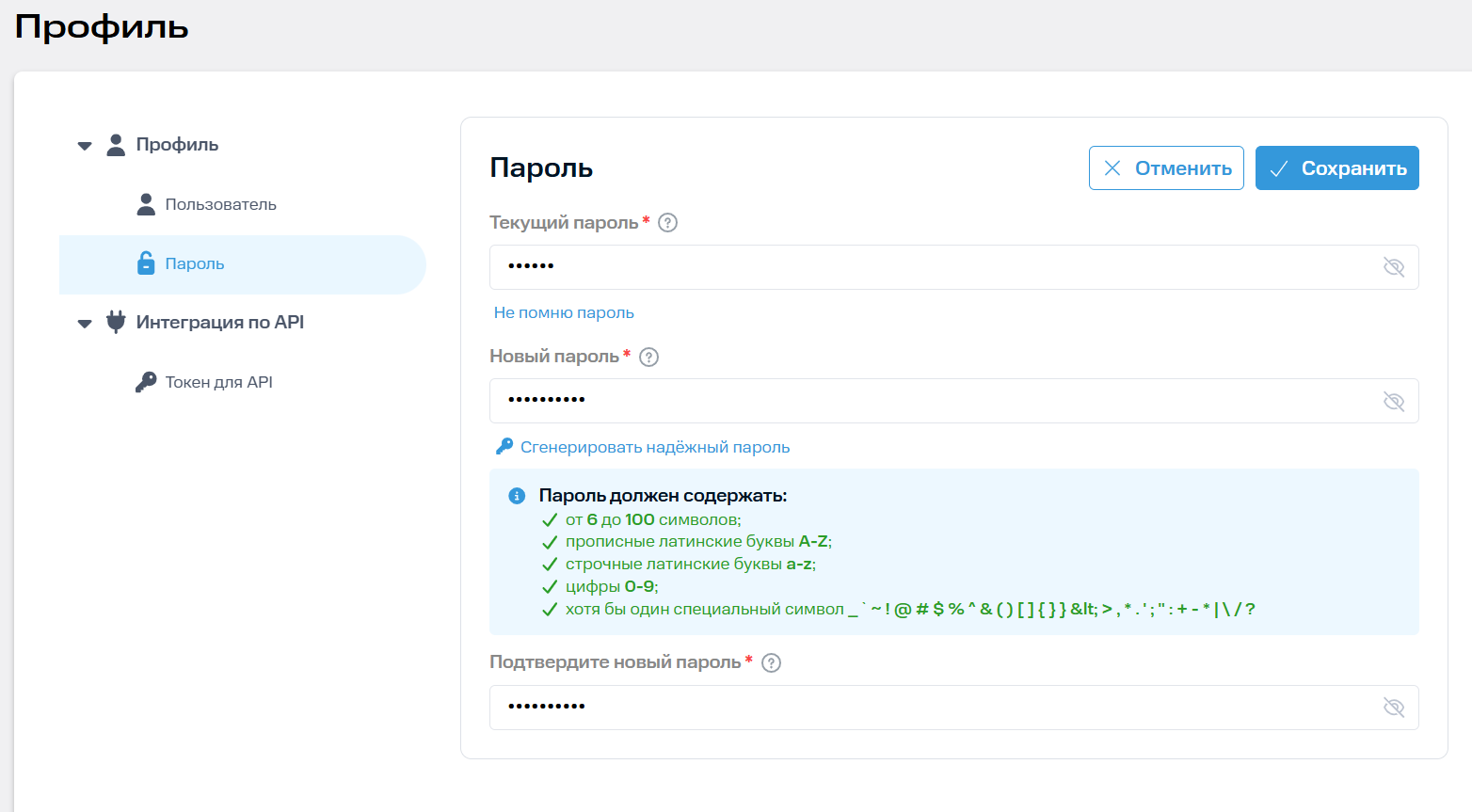Follow the Не помню пароль link

564,312
